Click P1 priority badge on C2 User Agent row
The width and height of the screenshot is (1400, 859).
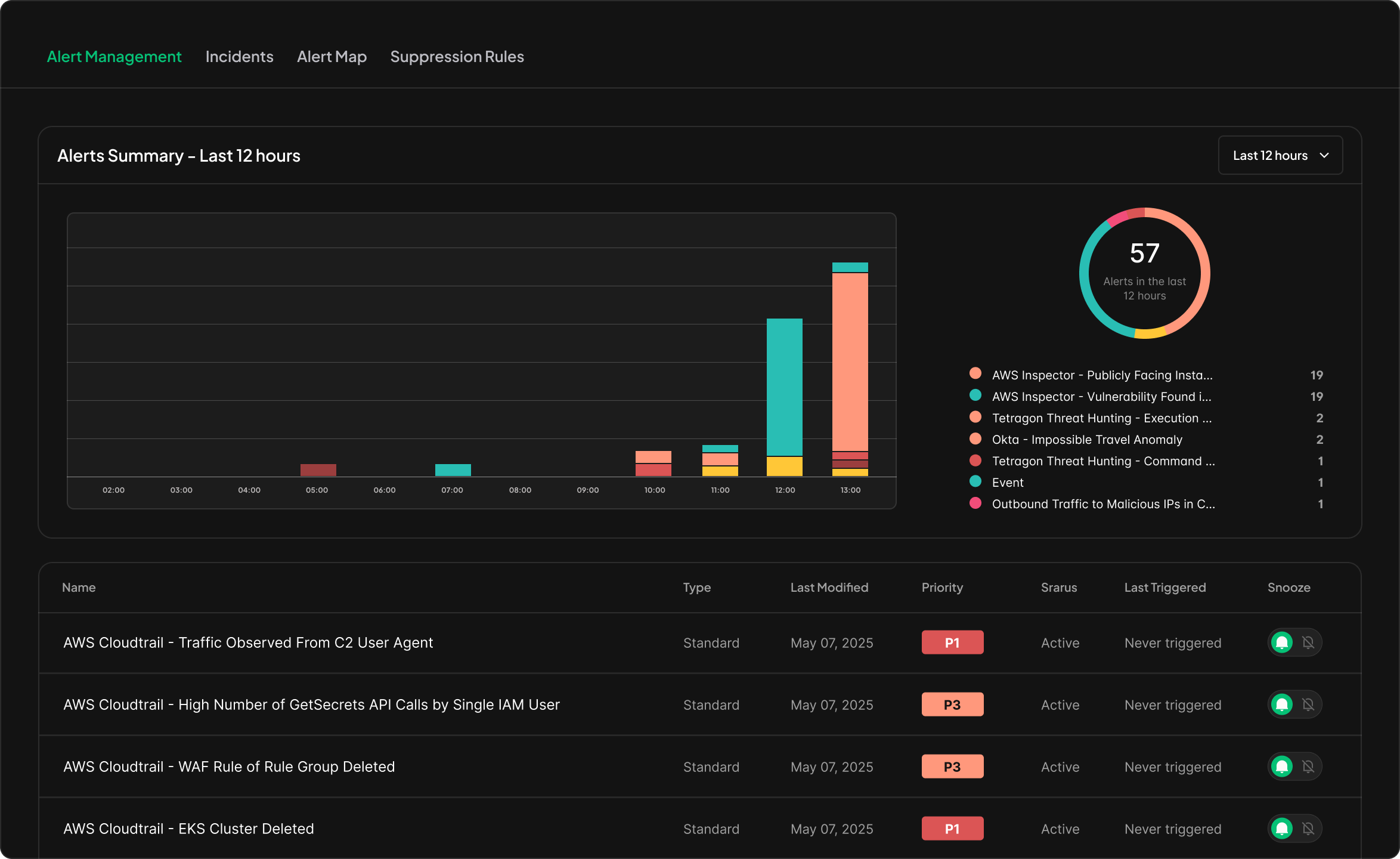pyautogui.click(x=952, y=642)
